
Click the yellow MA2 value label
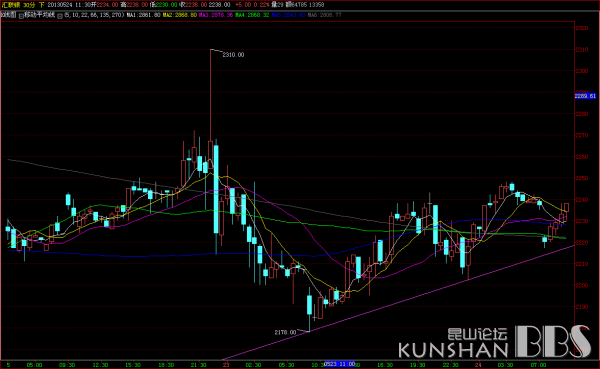coord(180,15)
